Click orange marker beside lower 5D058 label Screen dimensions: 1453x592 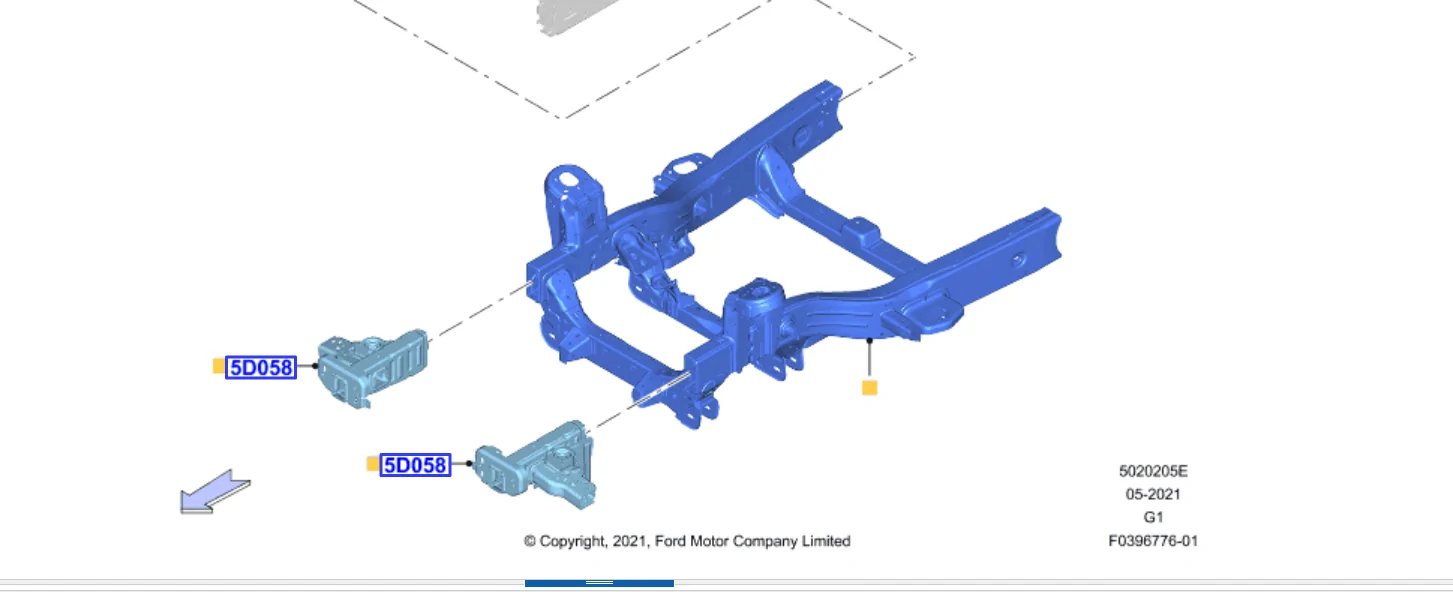pyautogui.click(x=373, y=463)
